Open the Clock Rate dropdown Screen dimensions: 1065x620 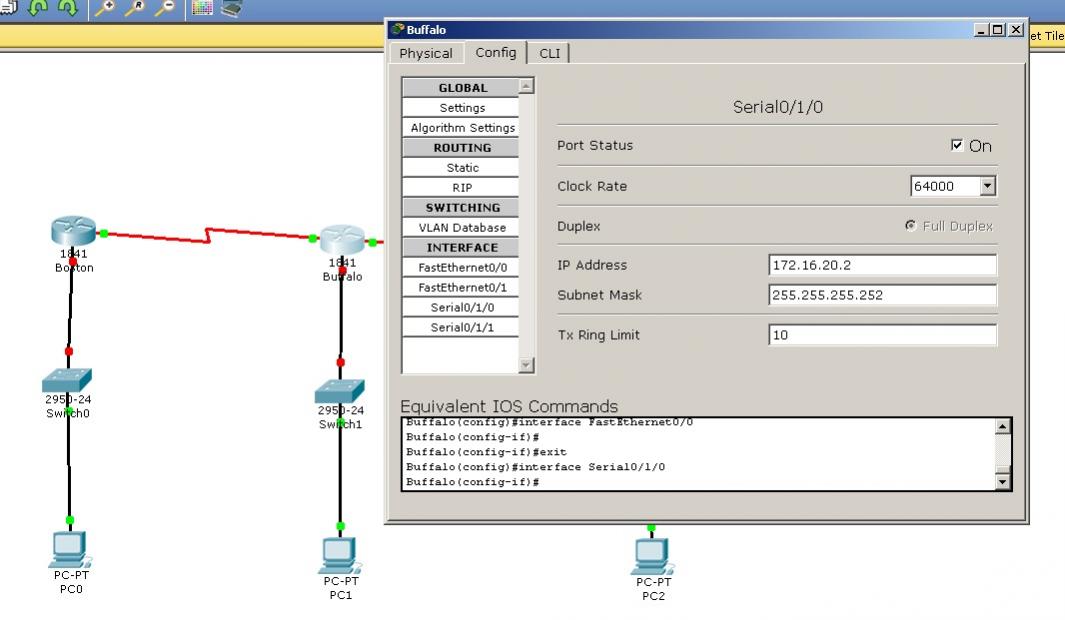click(987, 186)
